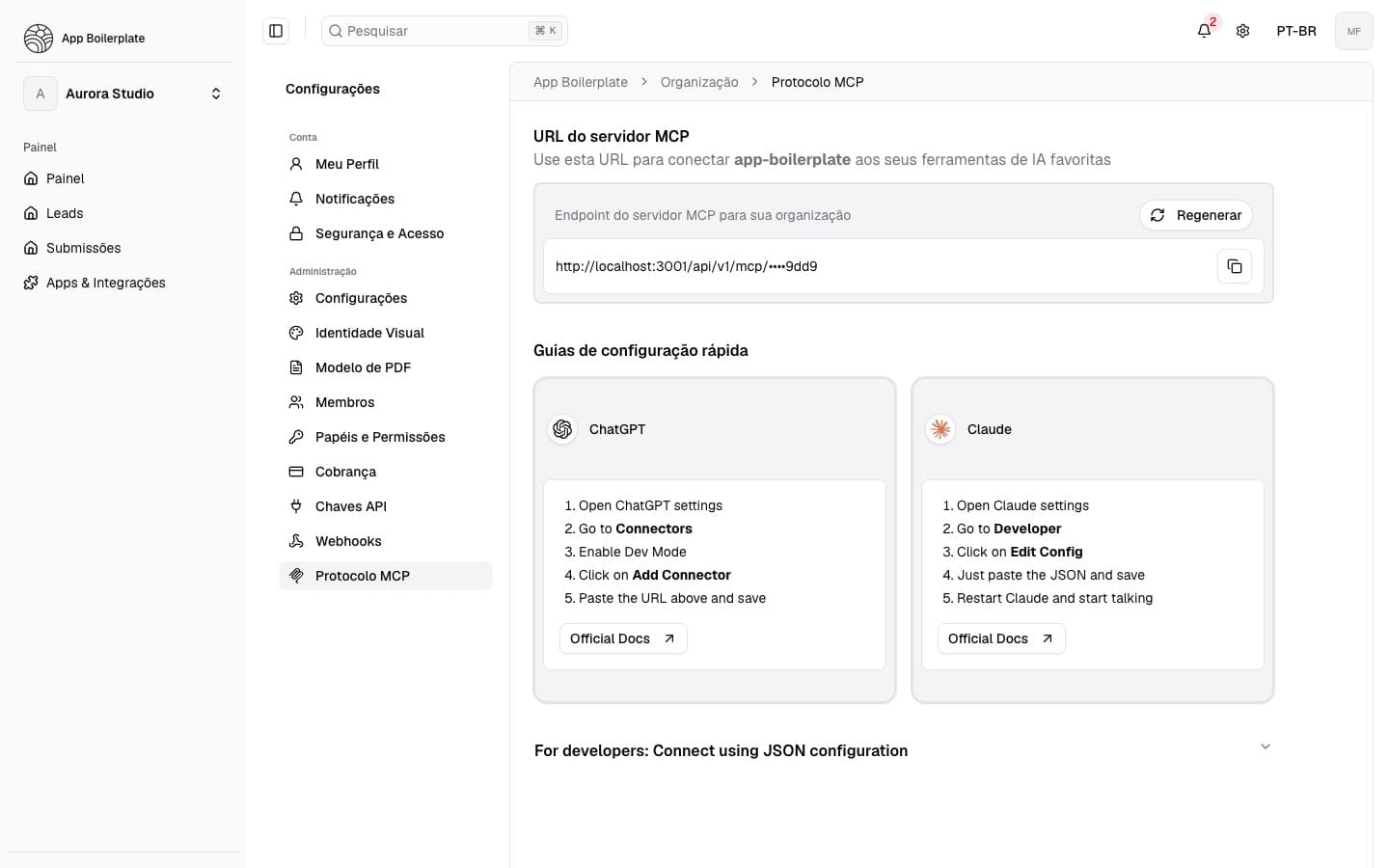Click the Protocolo MCP icon in menu
The width and height of the screenshot is (1389, 868).
296,576
